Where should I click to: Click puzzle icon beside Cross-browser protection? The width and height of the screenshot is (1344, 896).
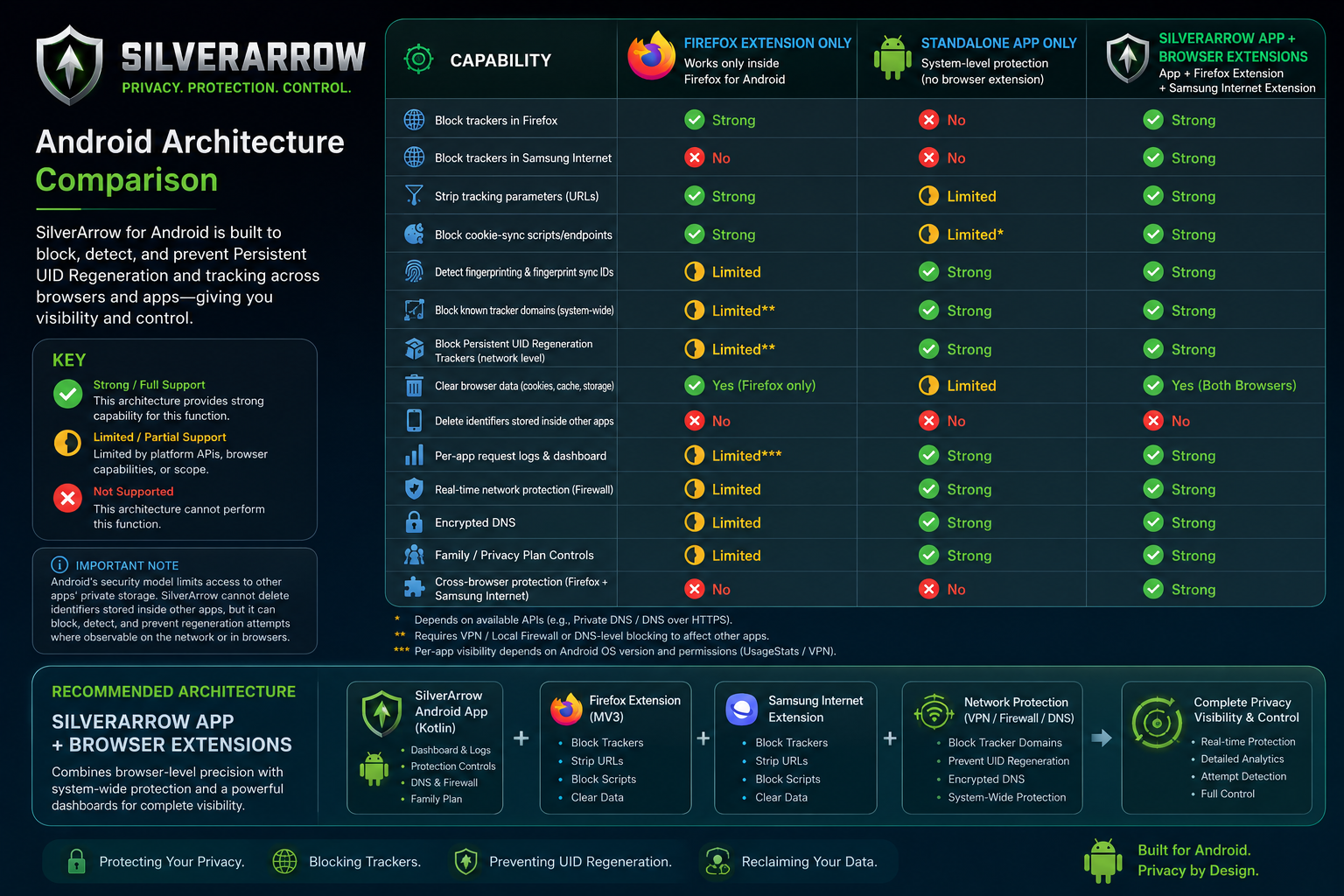(x=414, y=587)
